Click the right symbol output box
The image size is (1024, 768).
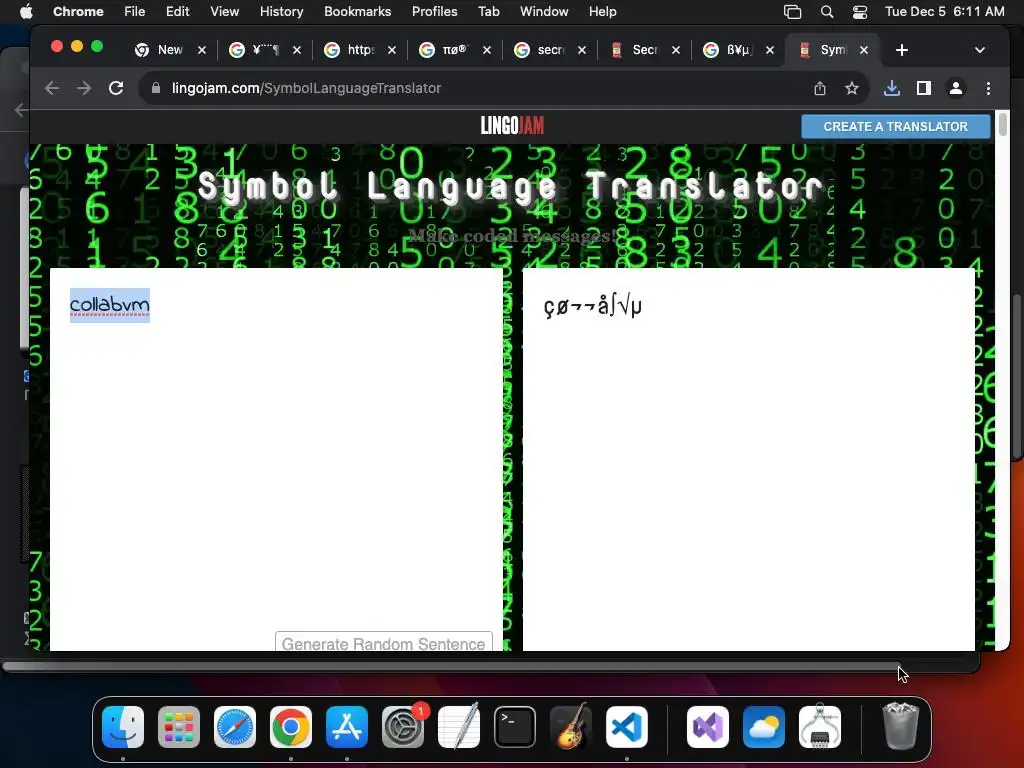point(748,459)
